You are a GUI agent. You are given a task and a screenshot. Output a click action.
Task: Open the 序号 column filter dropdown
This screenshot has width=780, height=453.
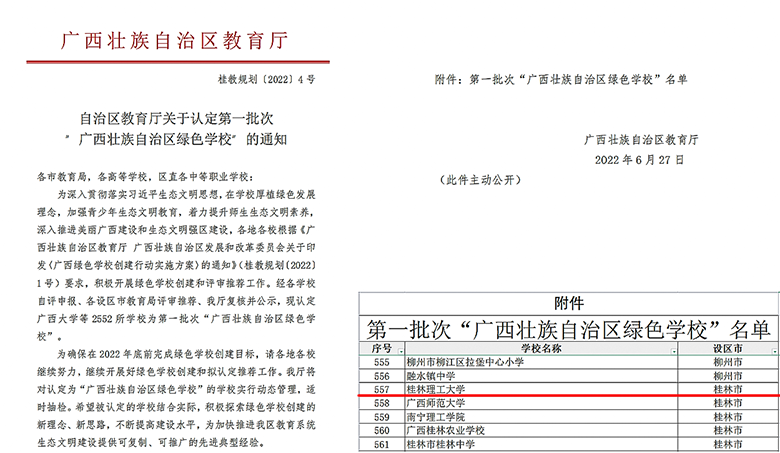[401, 351]
